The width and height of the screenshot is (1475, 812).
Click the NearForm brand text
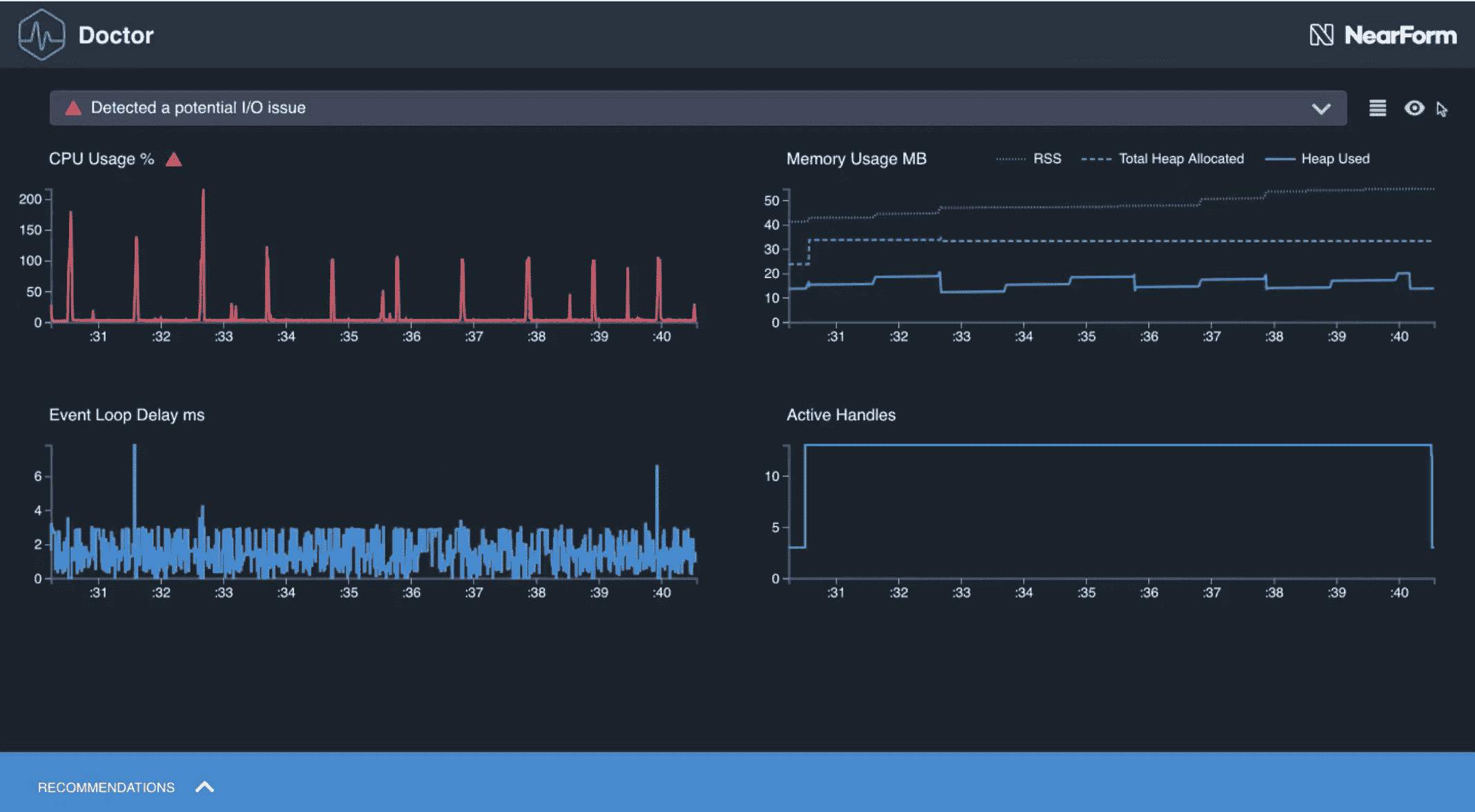tap(1400, 35)
